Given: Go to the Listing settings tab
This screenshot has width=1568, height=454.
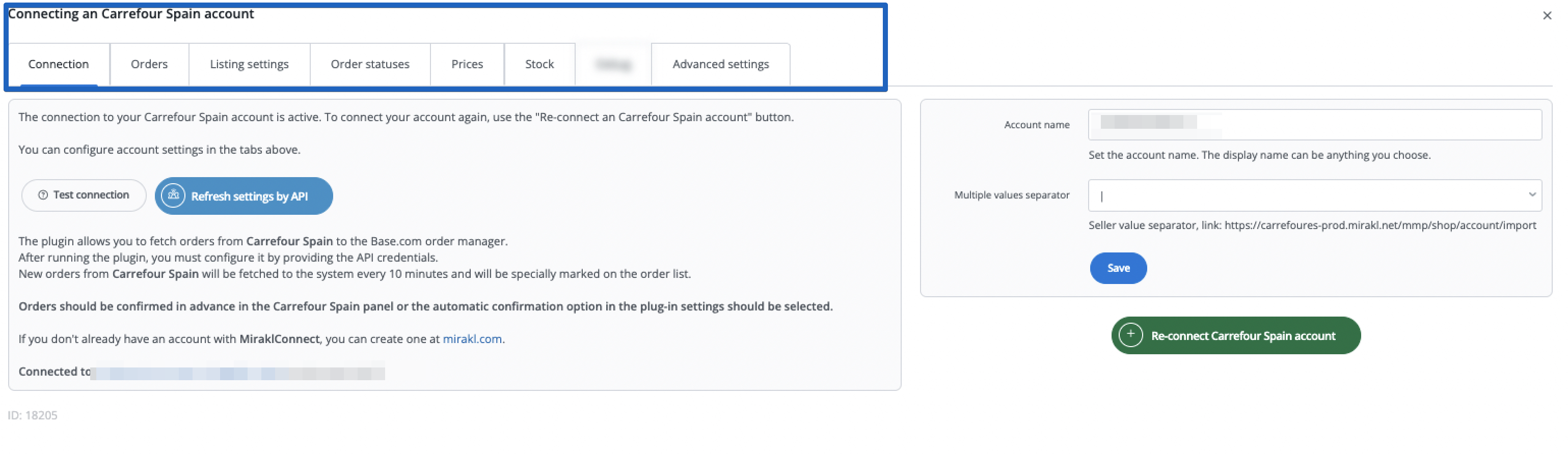Looking at the screenshot, I should [x=249, y=65].
